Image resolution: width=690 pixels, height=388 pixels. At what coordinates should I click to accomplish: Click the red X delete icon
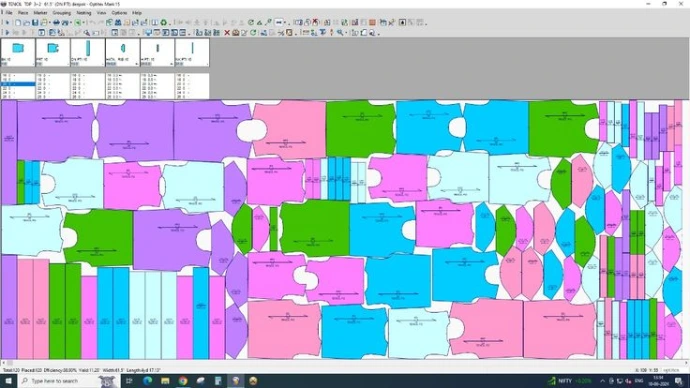(227, 33)
